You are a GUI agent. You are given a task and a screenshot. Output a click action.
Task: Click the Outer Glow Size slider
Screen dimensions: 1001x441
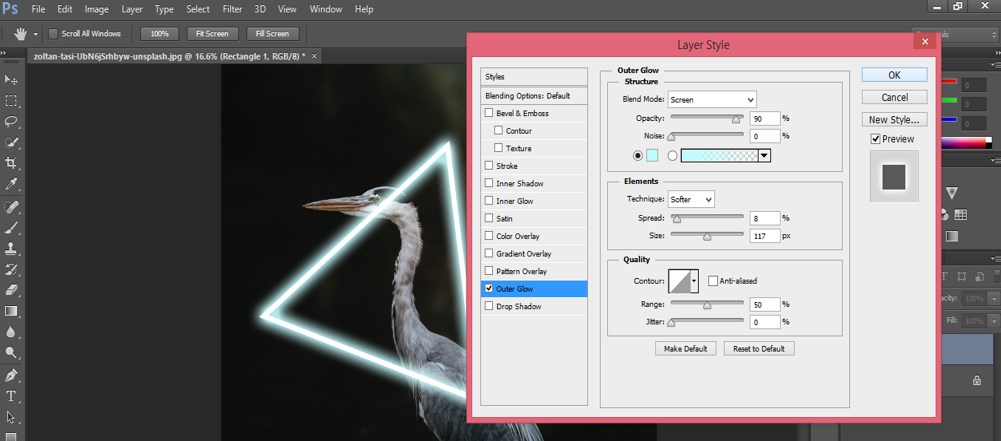707,235
